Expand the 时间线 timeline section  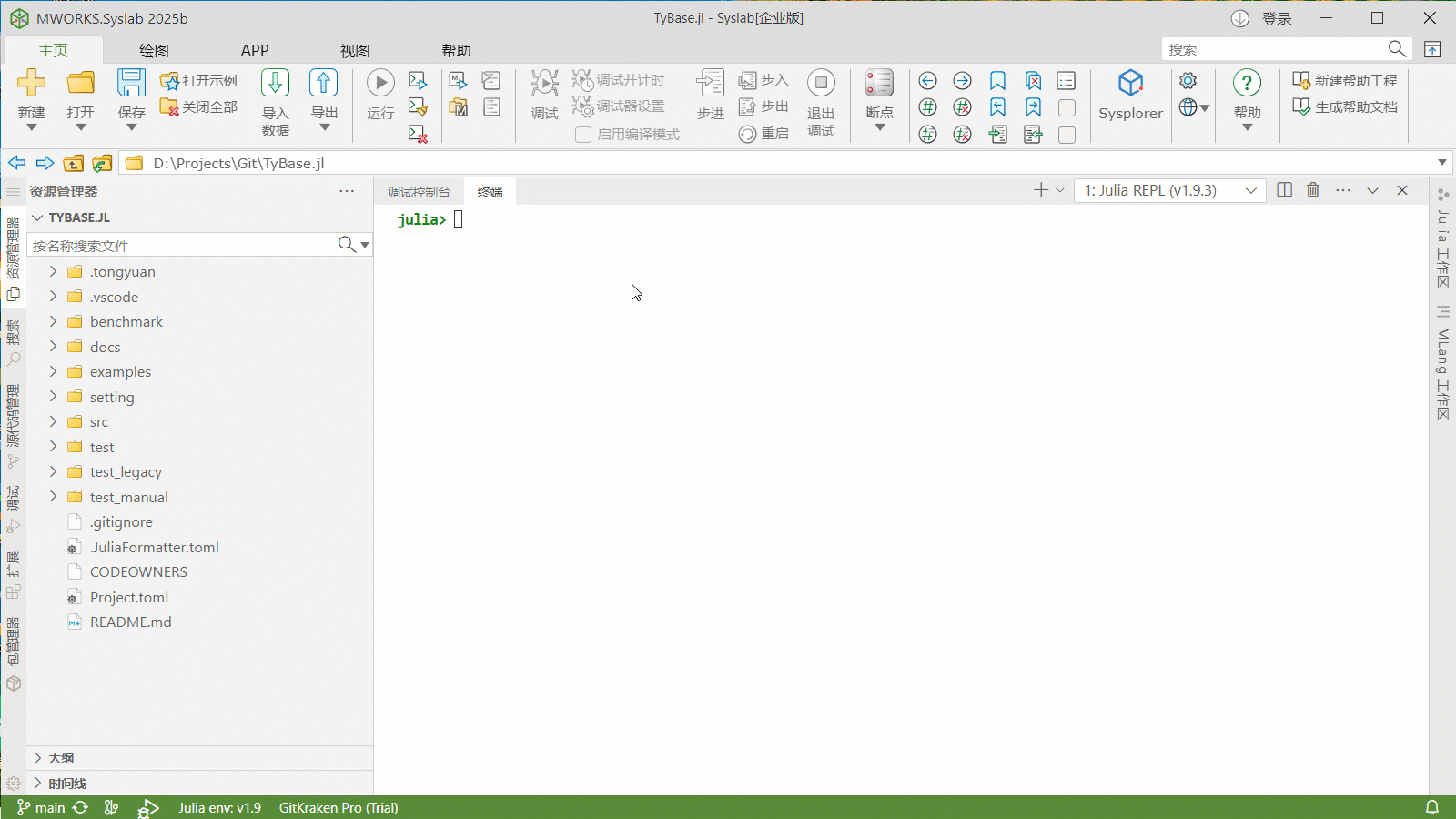point(38,783)
